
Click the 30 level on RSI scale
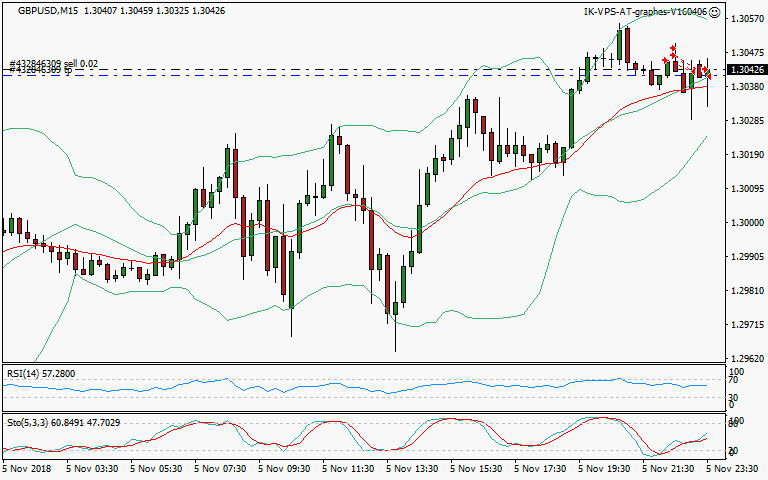[733, 397]
